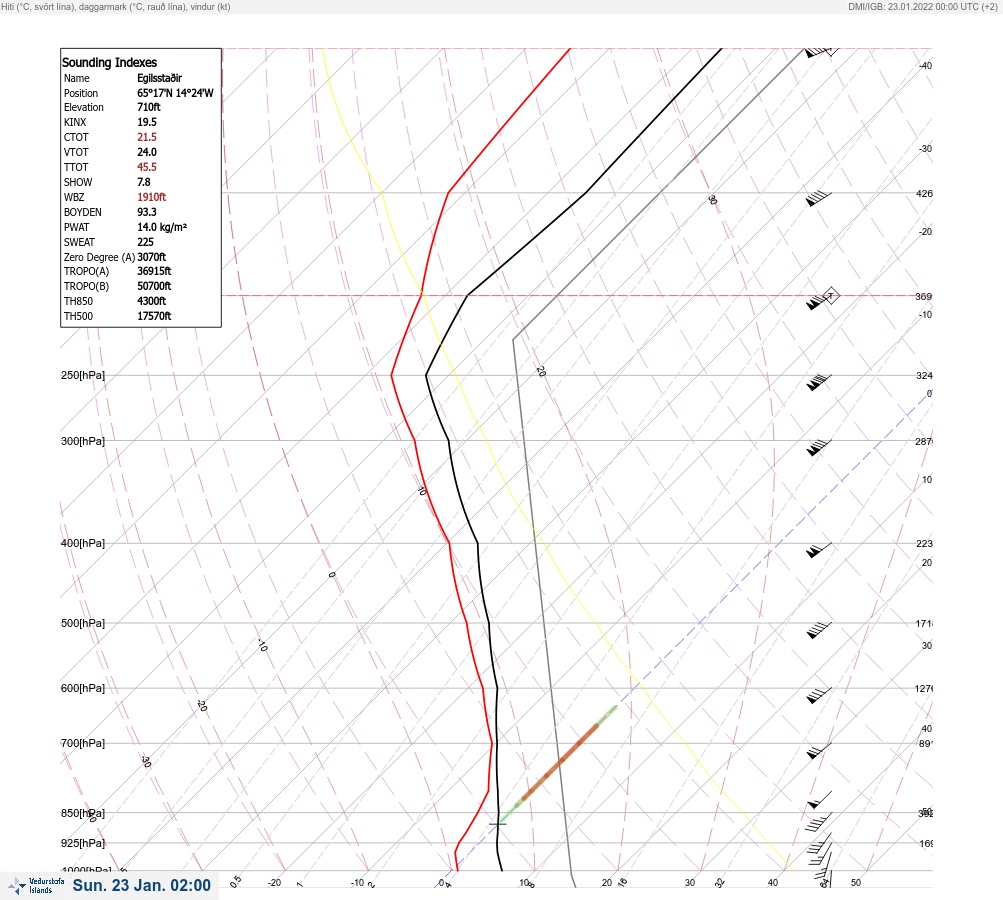Click the 'Sounding Indexes' table title
The image size is (1003, 900).
109,63
